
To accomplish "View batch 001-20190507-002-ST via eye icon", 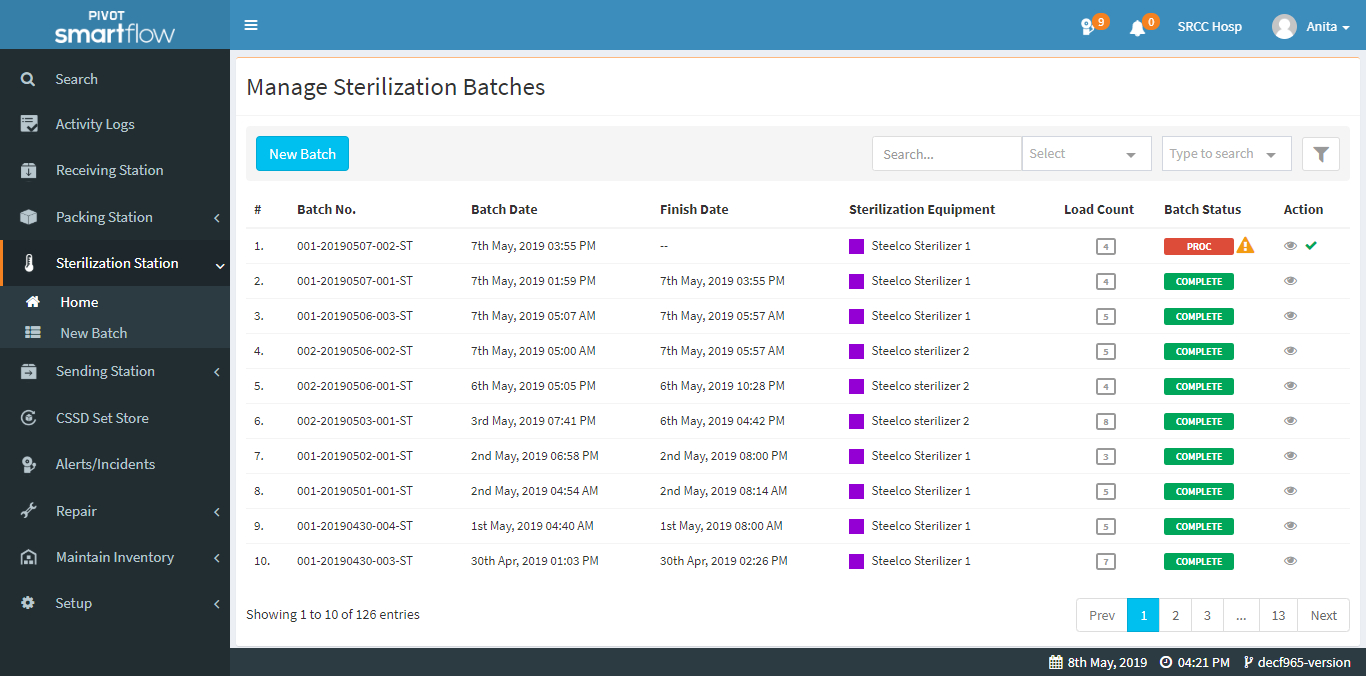I will click(x=1291, y=245).
